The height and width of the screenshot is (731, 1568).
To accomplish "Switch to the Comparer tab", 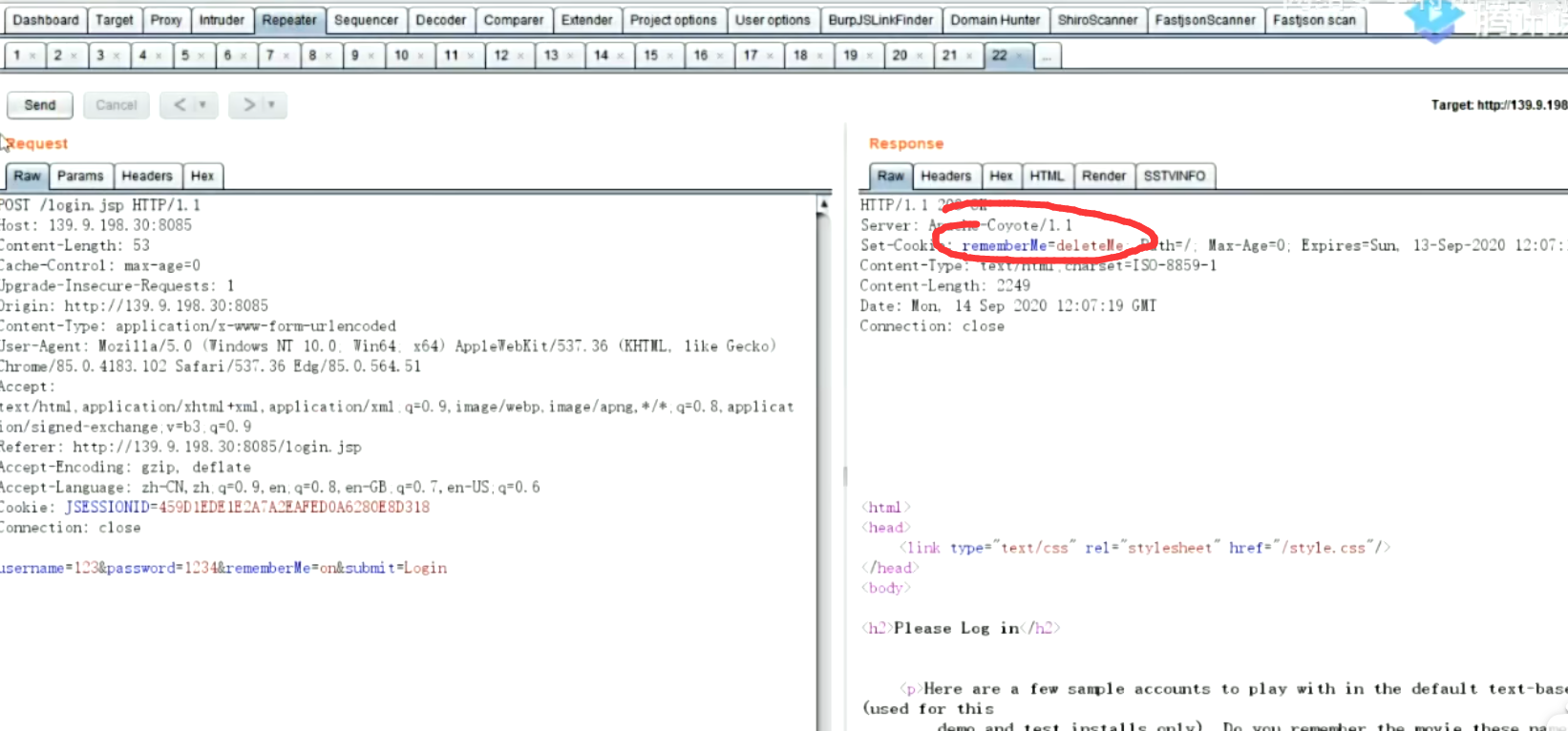I will pyautogui.click(x=514, y=20).
